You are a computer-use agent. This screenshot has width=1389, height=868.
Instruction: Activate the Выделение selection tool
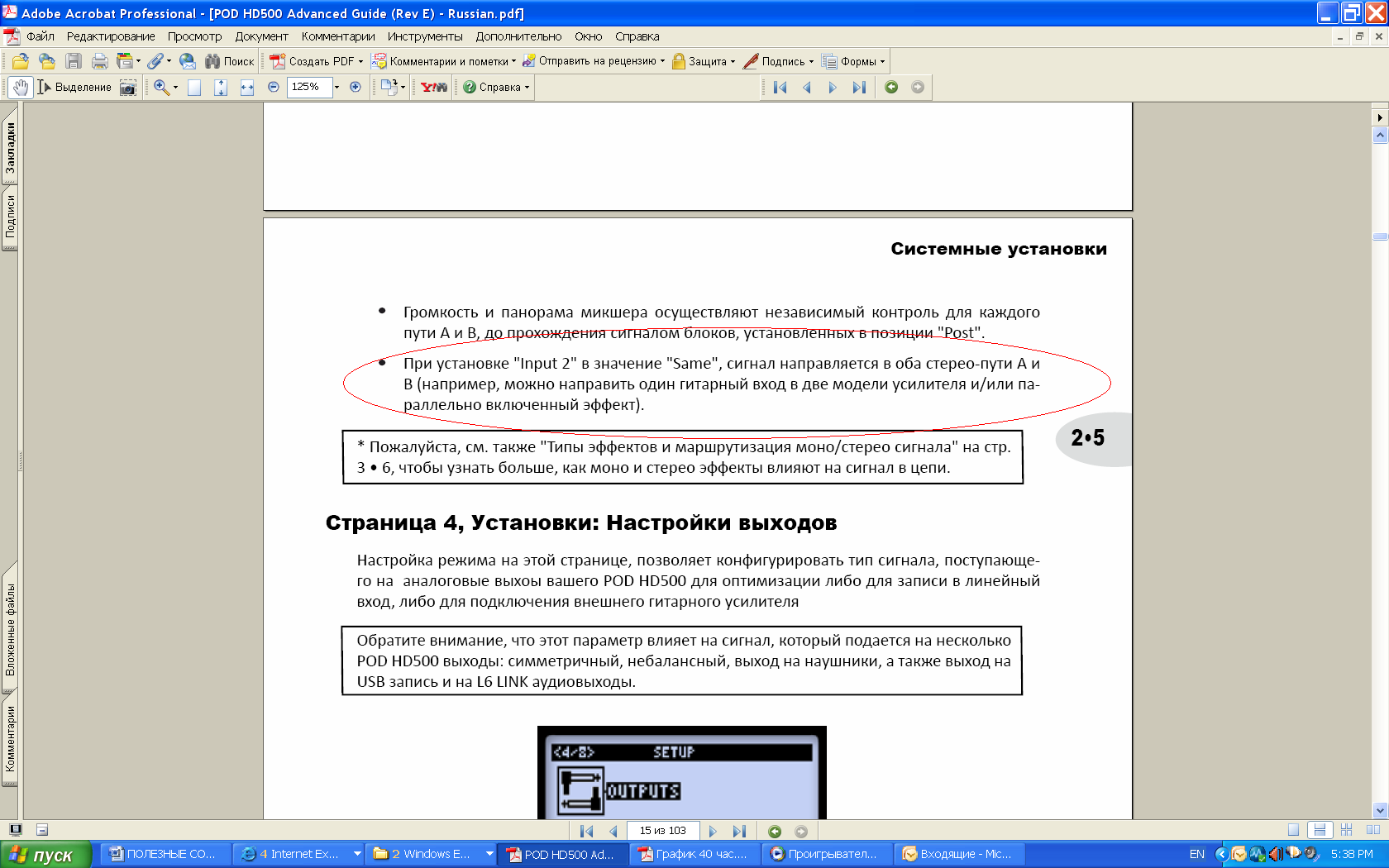click(74, 87)
